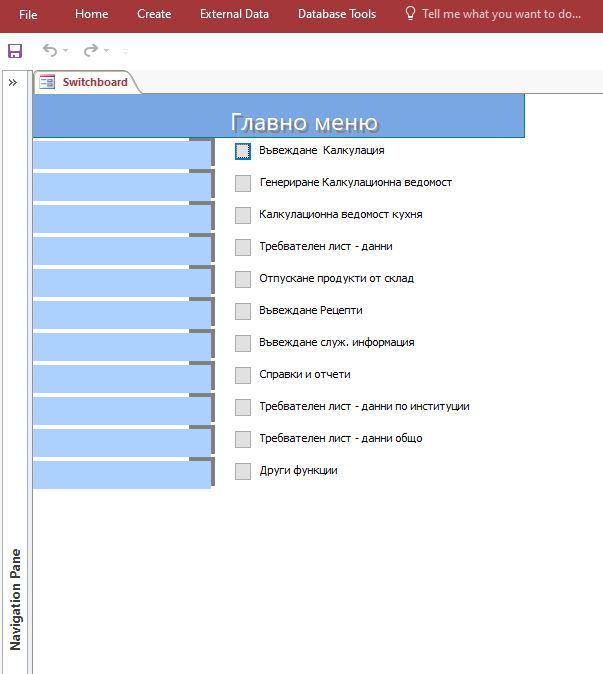Click the Главно меню header title
The height and width of the screenshot is (674, 603).
[304, 122]
